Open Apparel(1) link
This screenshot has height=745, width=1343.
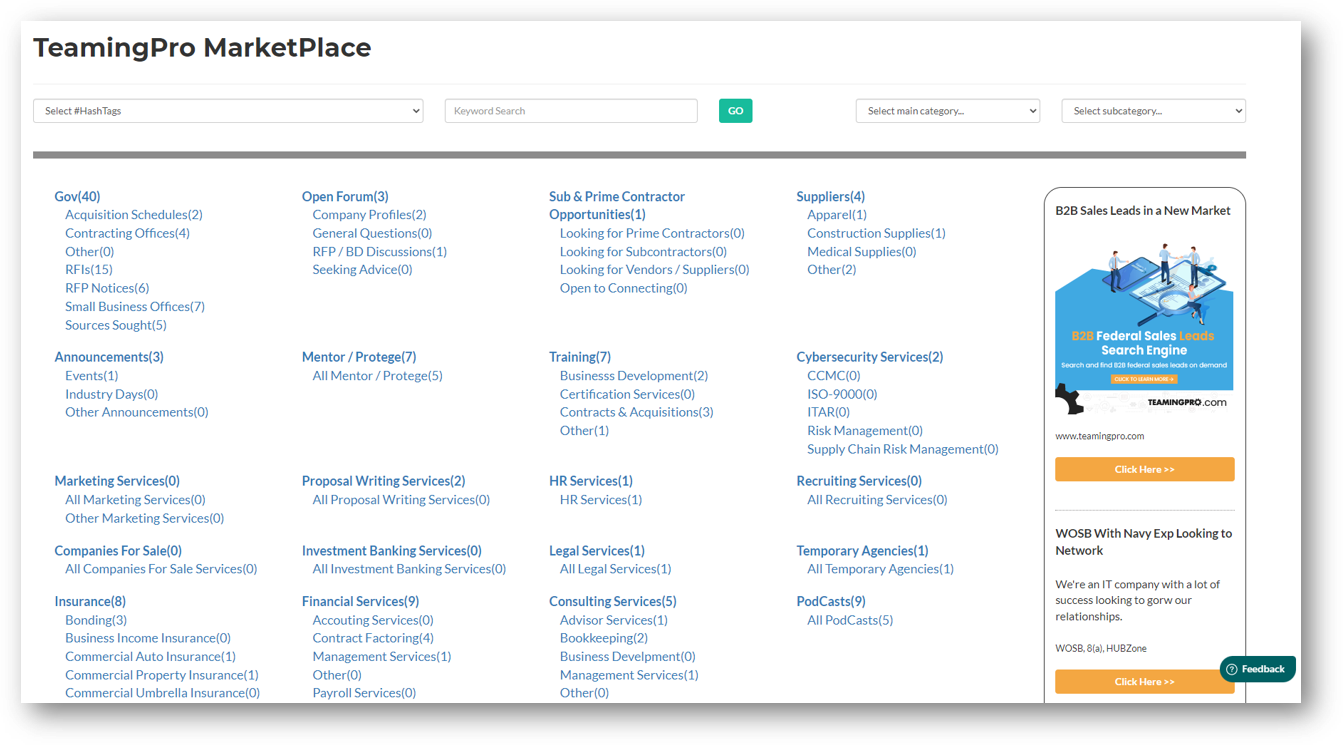point(837,215)
